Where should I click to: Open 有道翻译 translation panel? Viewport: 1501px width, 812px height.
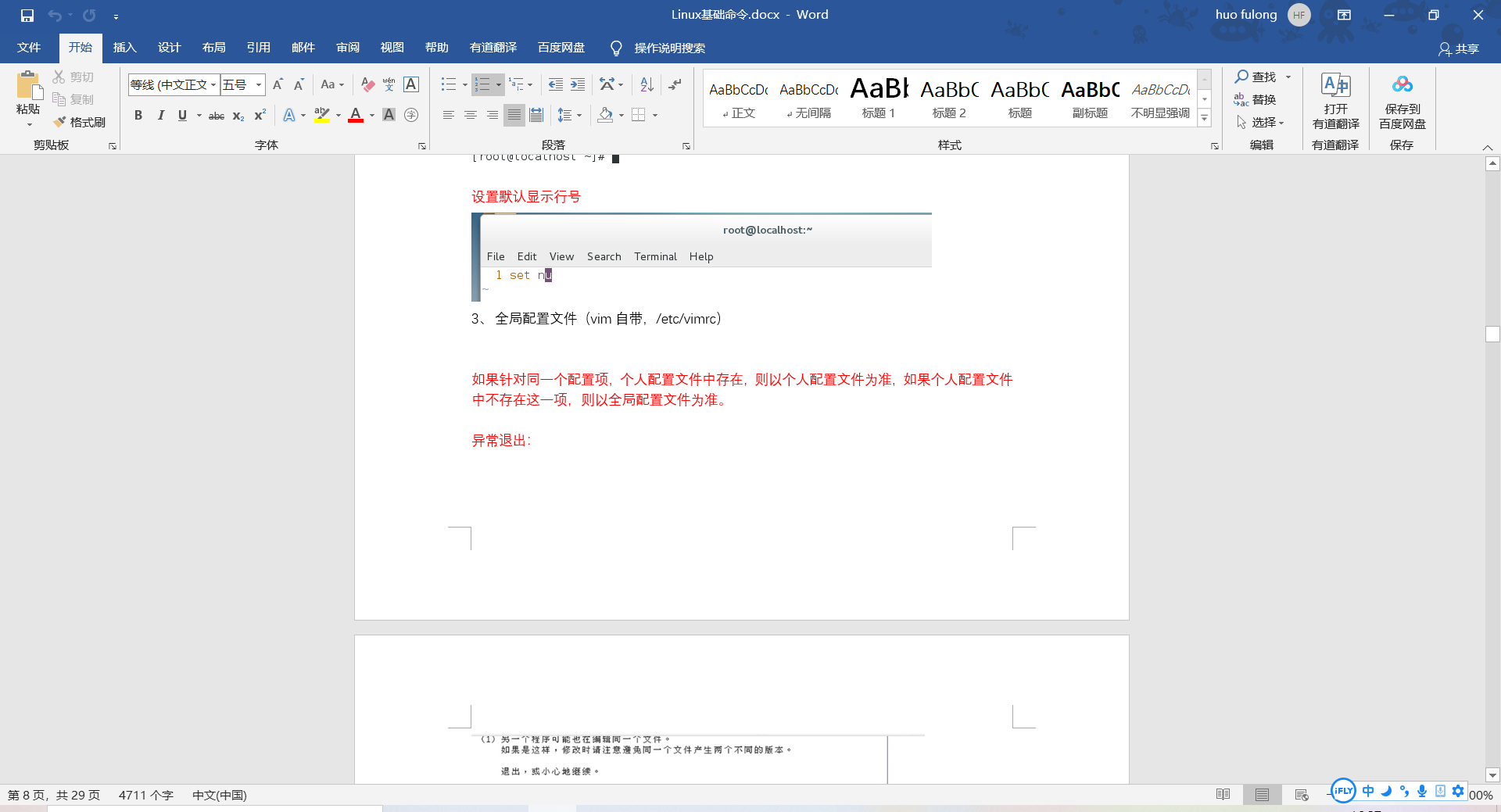coord(1334,102)
